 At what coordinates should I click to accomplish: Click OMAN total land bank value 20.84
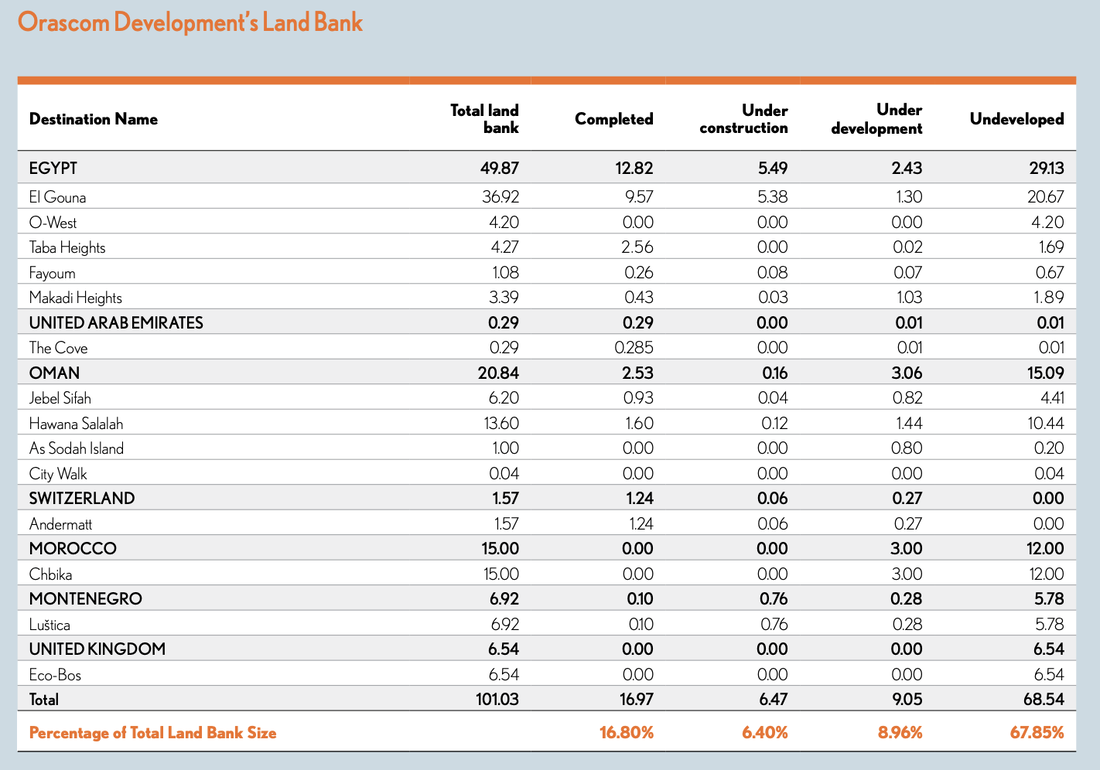499,373
